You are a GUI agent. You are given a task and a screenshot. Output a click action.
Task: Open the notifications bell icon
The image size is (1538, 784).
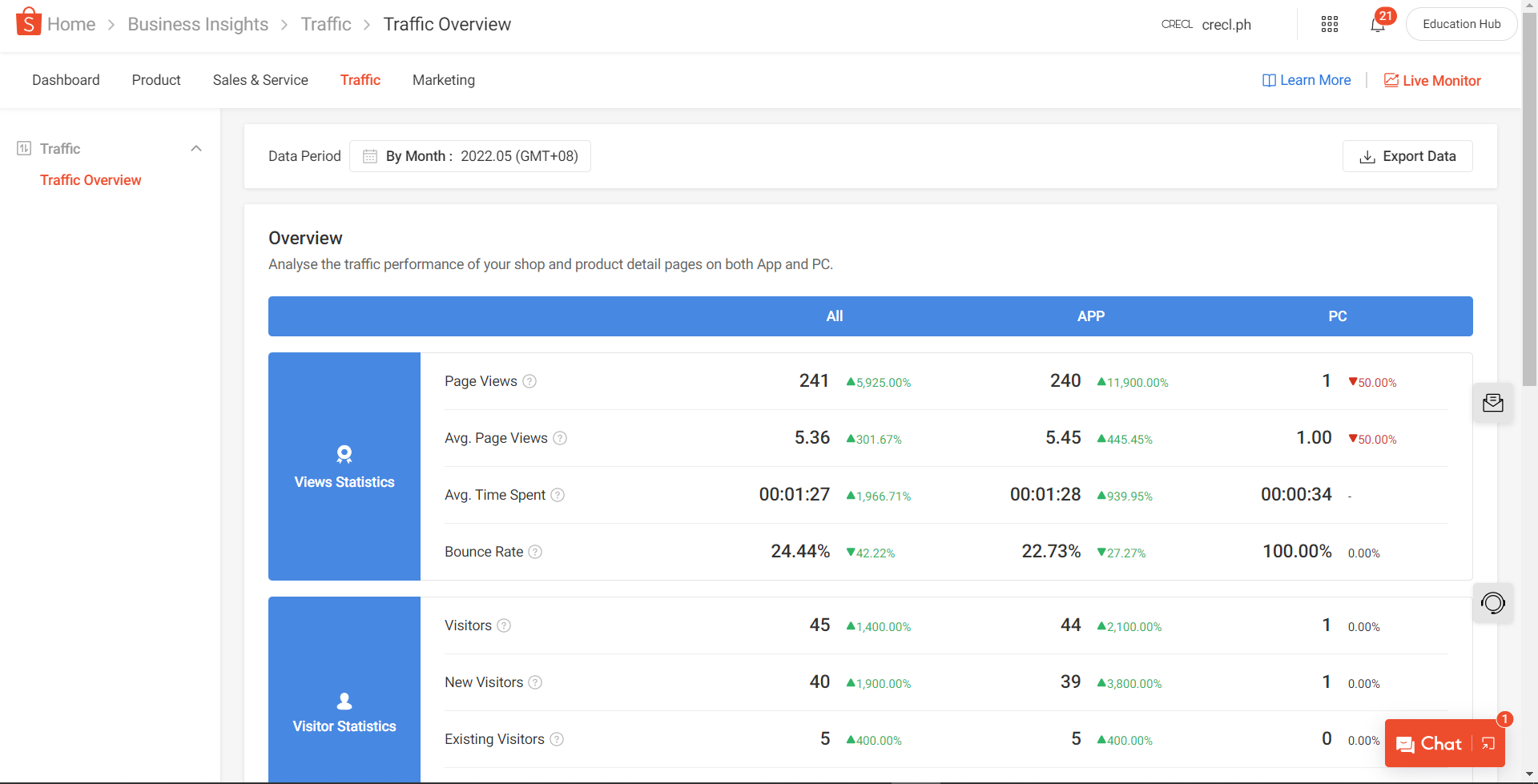pyautogui.click(x=1377, y=25)
